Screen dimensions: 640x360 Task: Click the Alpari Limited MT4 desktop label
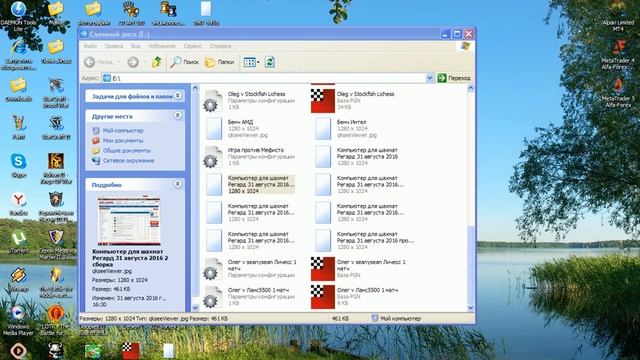(618, 25)
